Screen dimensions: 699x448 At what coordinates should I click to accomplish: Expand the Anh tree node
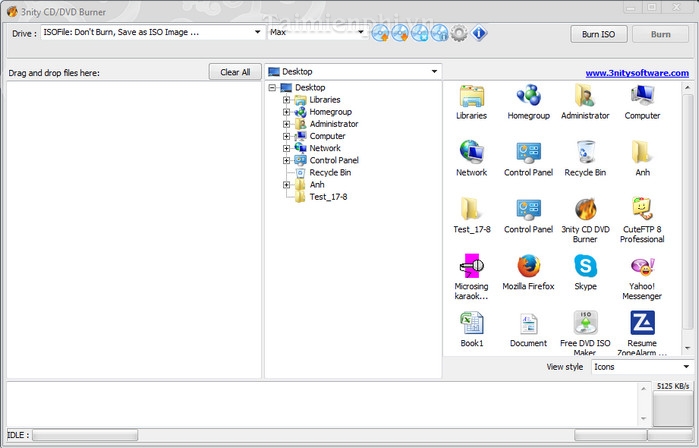[x=286, y=185]
